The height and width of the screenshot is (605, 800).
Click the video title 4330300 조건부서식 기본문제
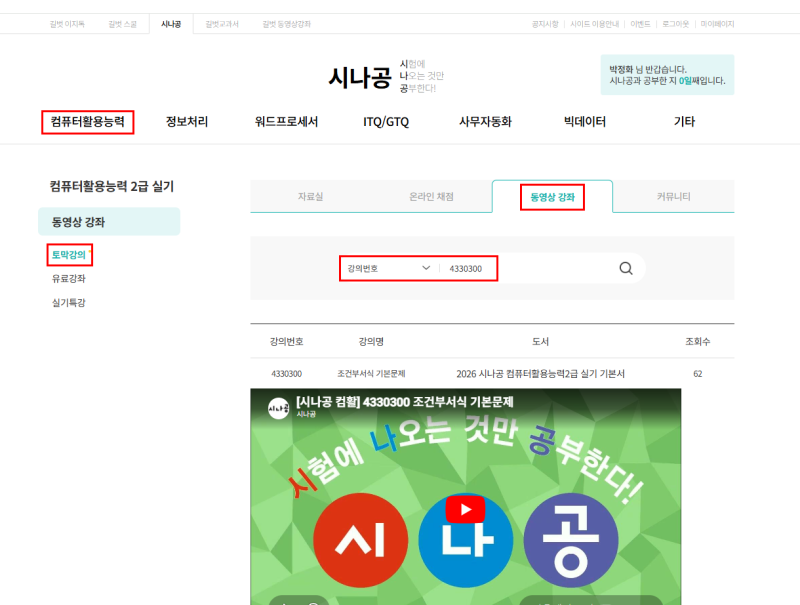point(405,402)
